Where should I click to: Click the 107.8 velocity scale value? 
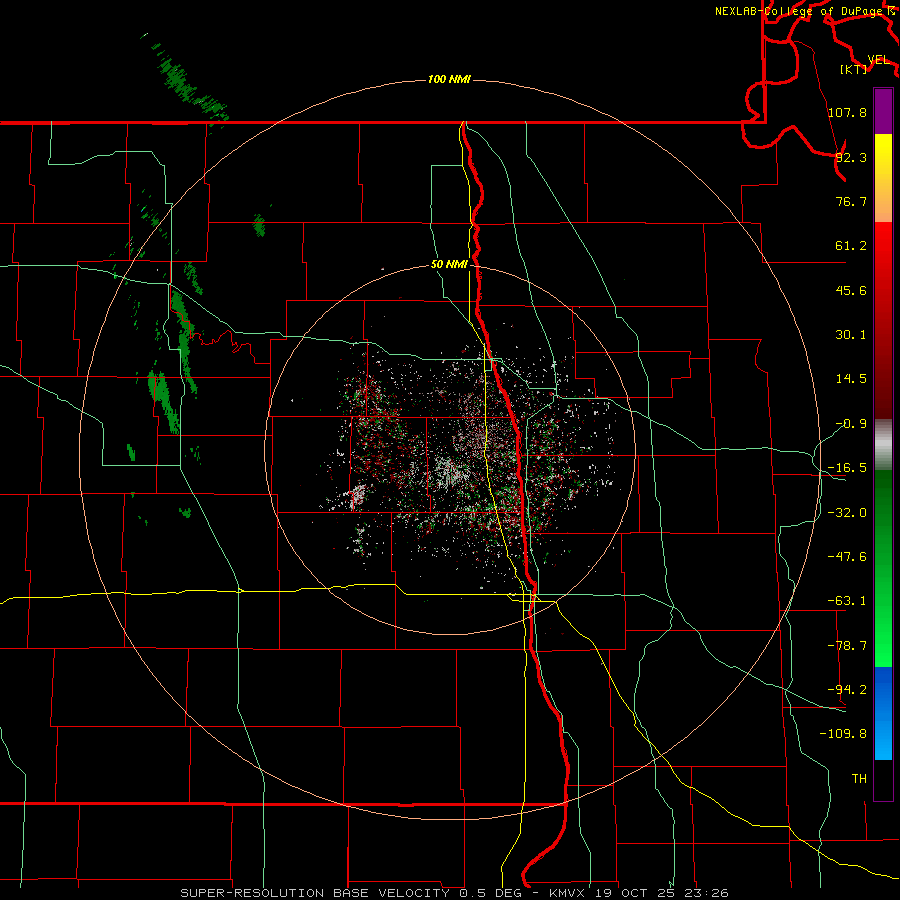pos(847,112)
